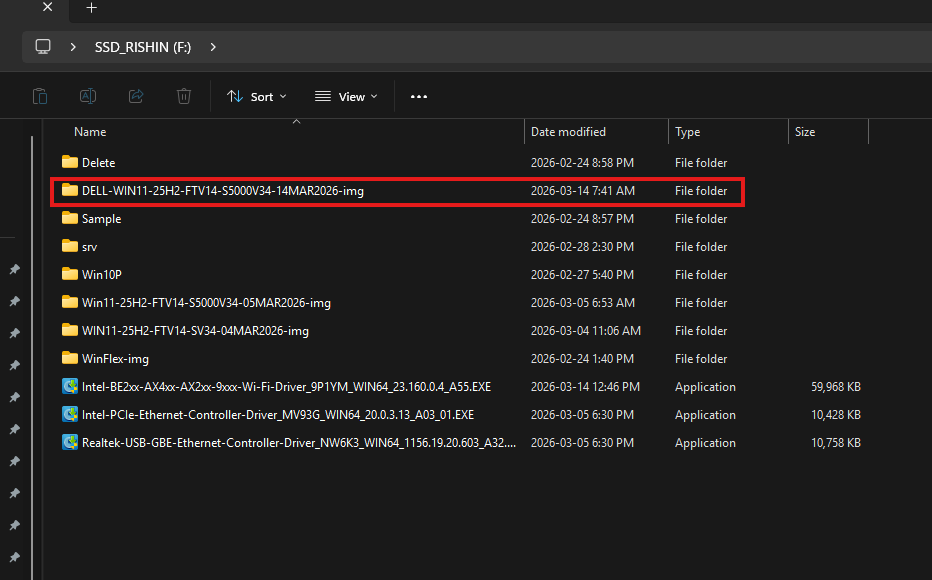Open the Sort dropdown
The image size is (932, 580).
tap(257, 96)
